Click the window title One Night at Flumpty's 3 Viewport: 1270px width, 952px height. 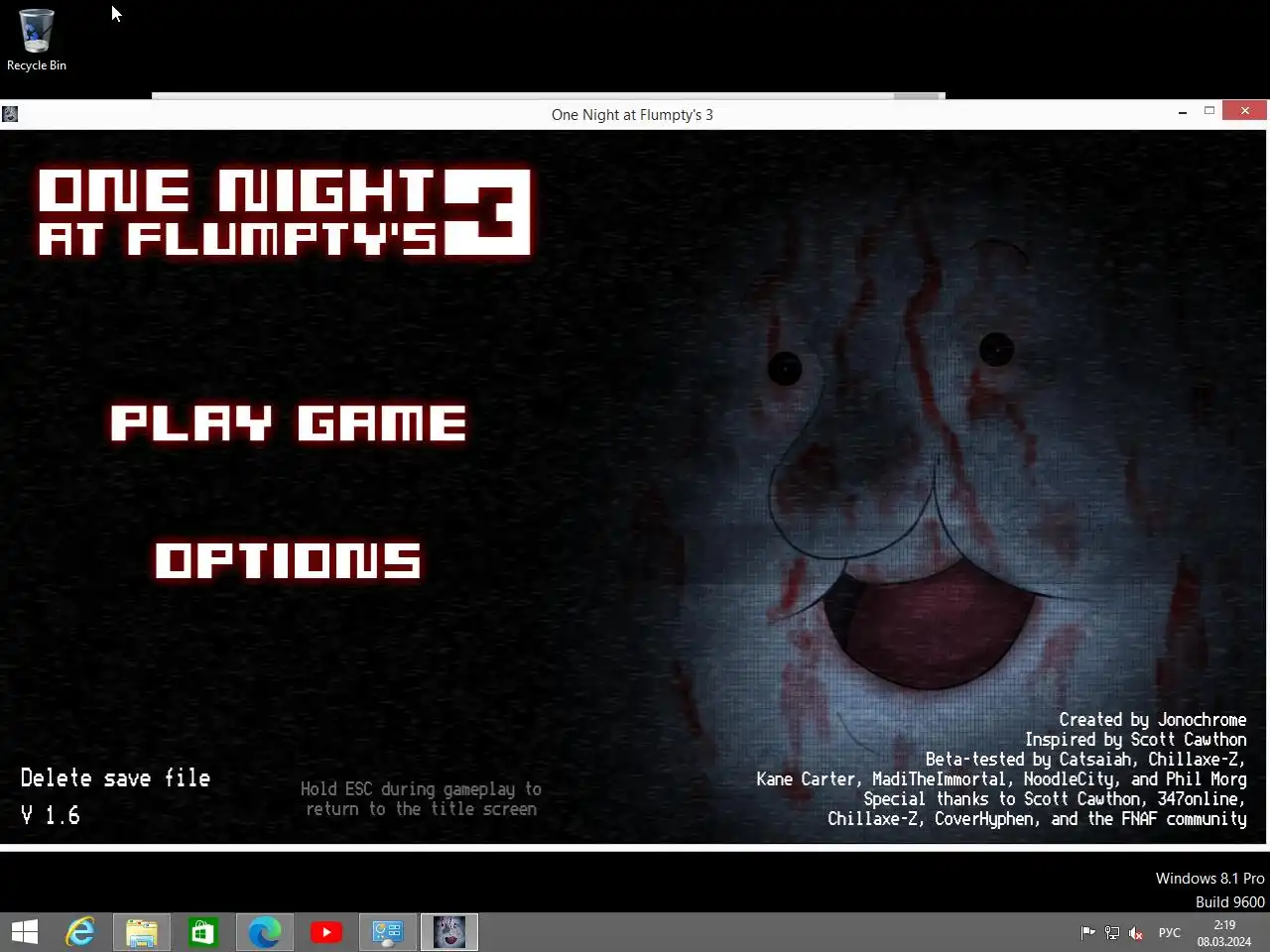pos(632,115)
